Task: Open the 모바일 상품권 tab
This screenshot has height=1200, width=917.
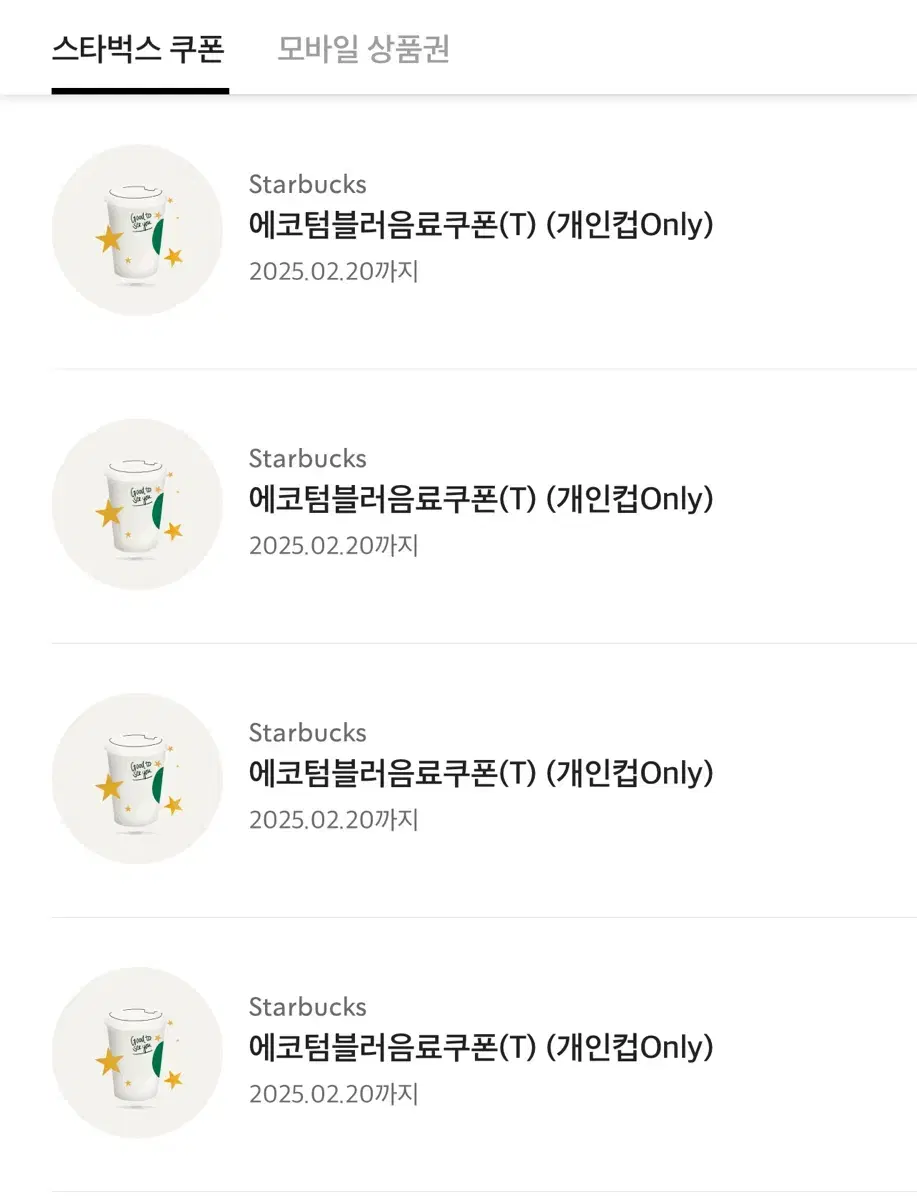Action: [x=364, y=49]
